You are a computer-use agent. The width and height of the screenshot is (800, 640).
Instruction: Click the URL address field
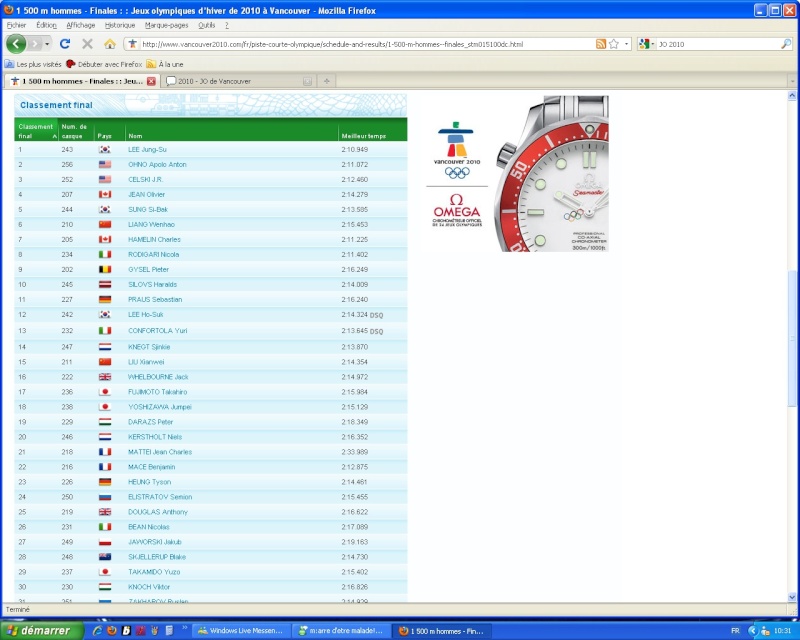(367, 44)
